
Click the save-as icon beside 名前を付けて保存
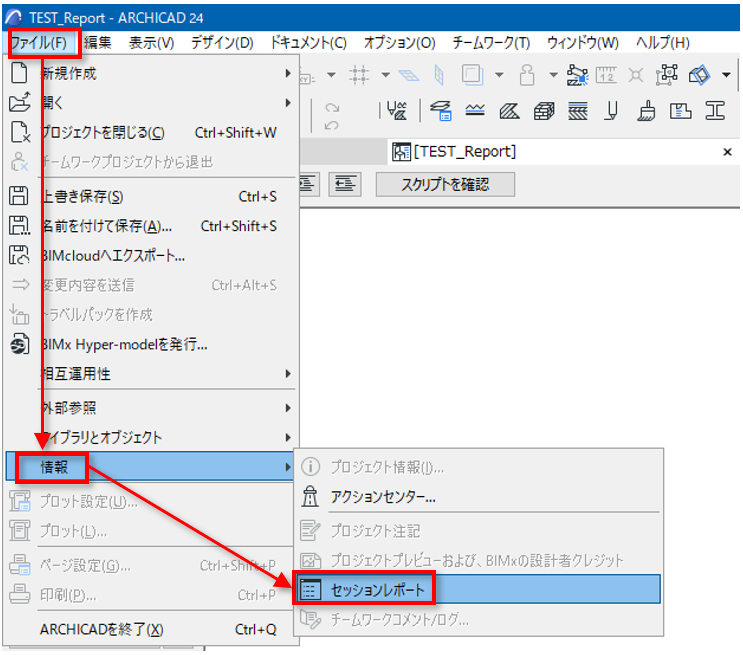(19, 226)
